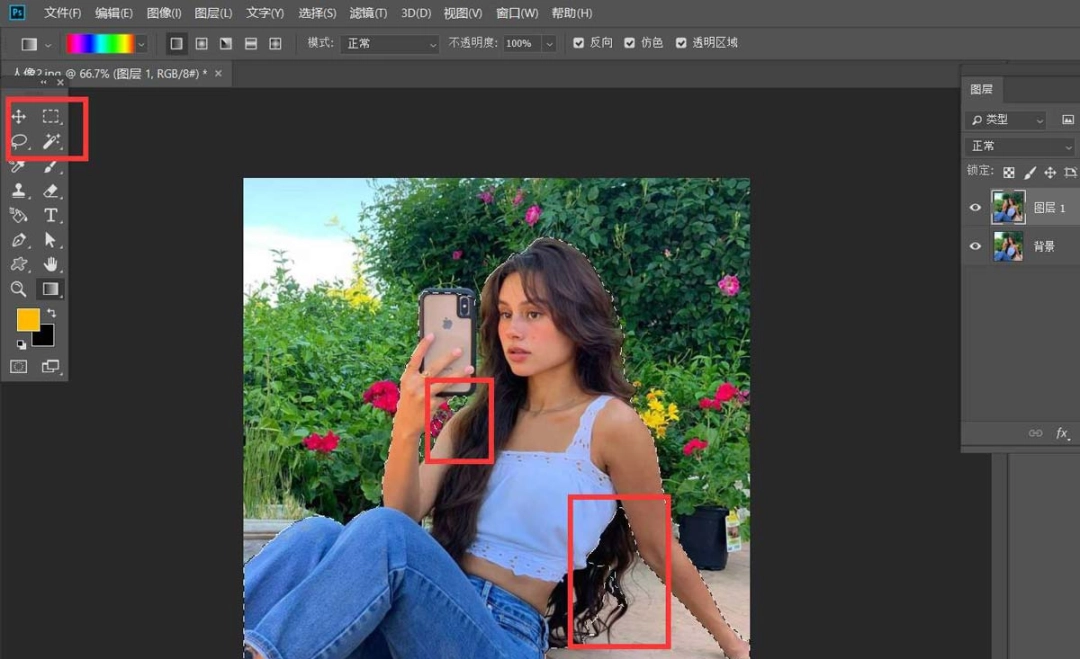
Task: Open the 图像(I) menu
Action: coord(164,13)
